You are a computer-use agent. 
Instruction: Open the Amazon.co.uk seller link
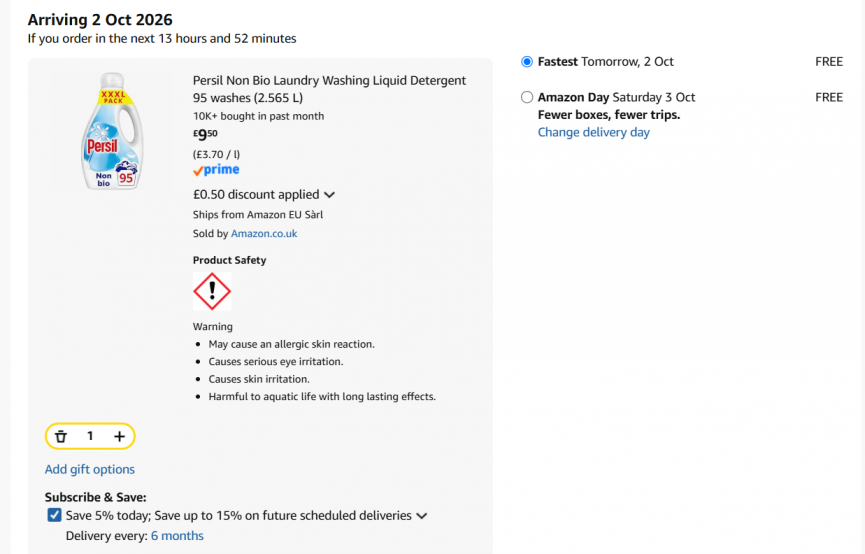point(264,233)
